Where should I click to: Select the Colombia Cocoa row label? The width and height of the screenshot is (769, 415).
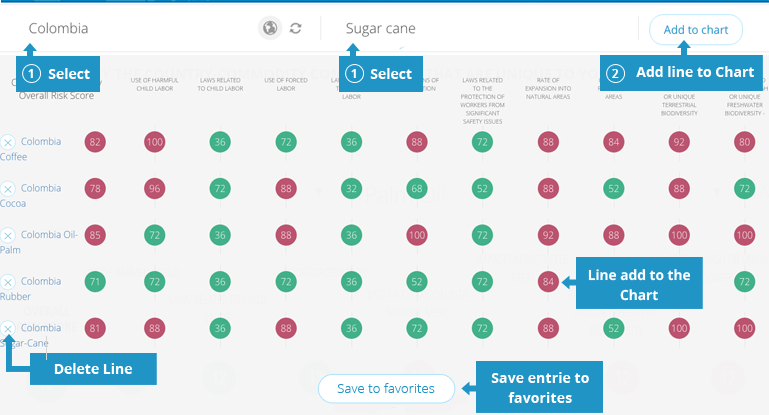(x=30, y=196)
